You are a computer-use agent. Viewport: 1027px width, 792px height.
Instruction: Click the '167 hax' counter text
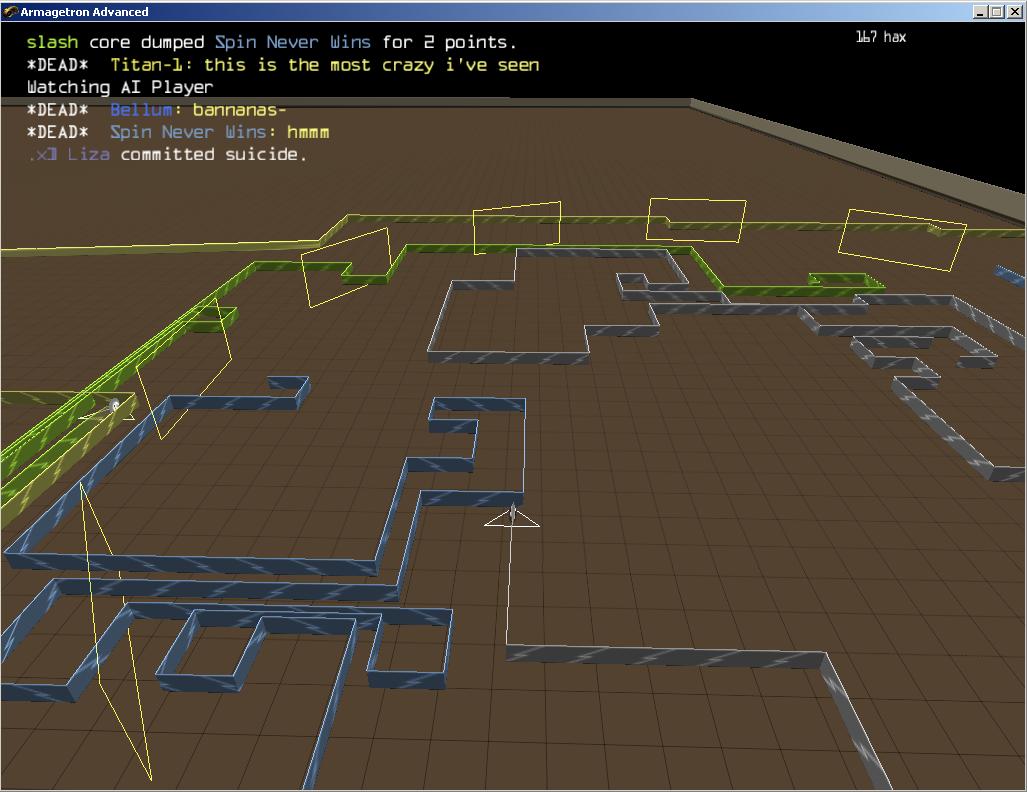881,37
